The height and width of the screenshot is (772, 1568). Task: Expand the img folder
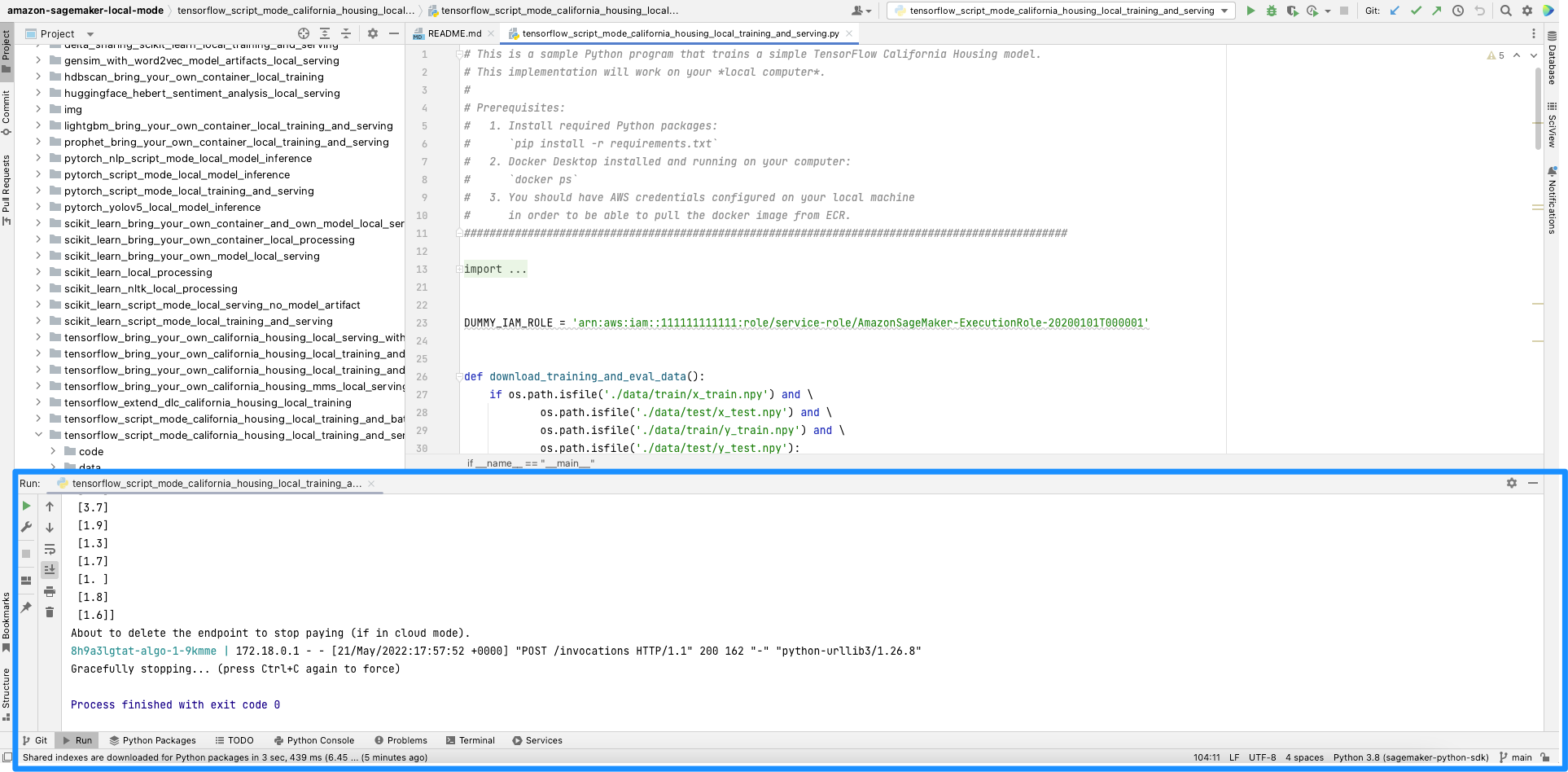click(x=38, y=109)
